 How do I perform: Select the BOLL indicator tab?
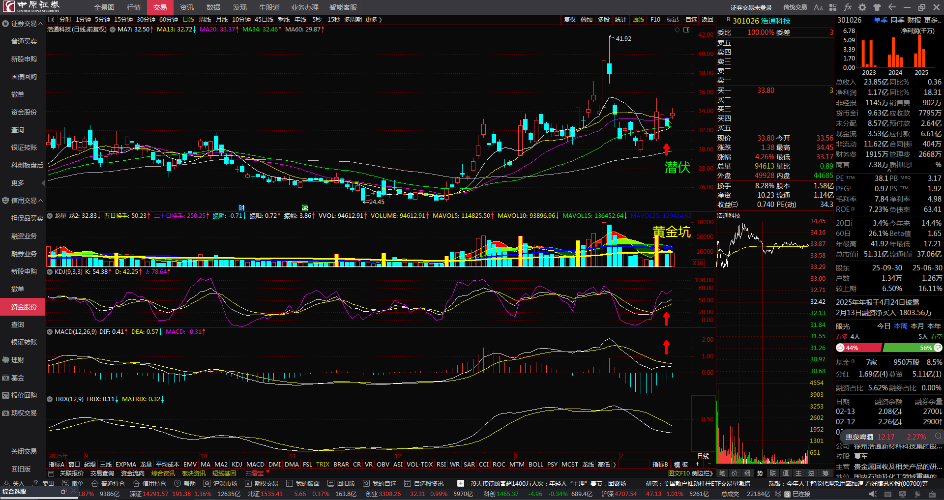pos(535,465)
